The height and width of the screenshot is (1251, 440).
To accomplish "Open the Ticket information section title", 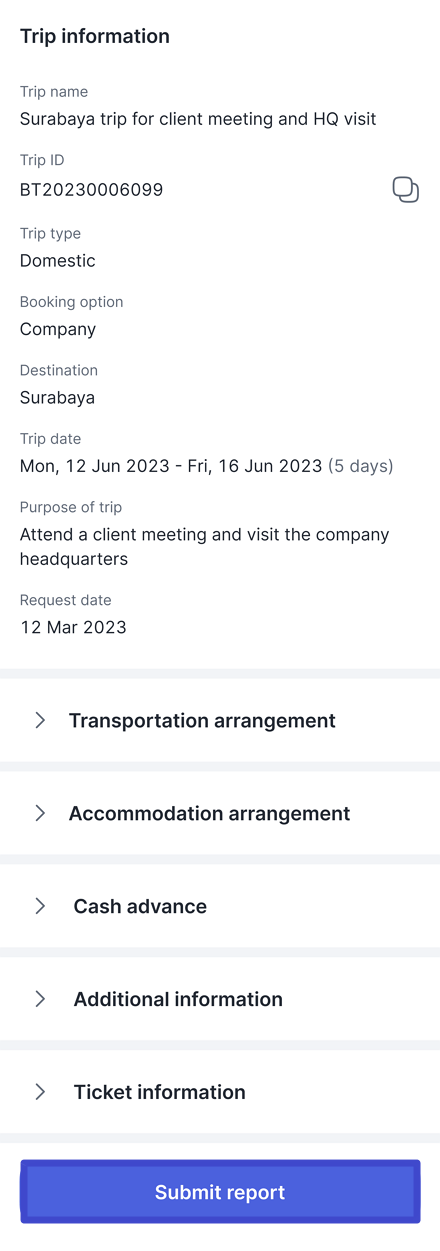I will click(160, 1092).
